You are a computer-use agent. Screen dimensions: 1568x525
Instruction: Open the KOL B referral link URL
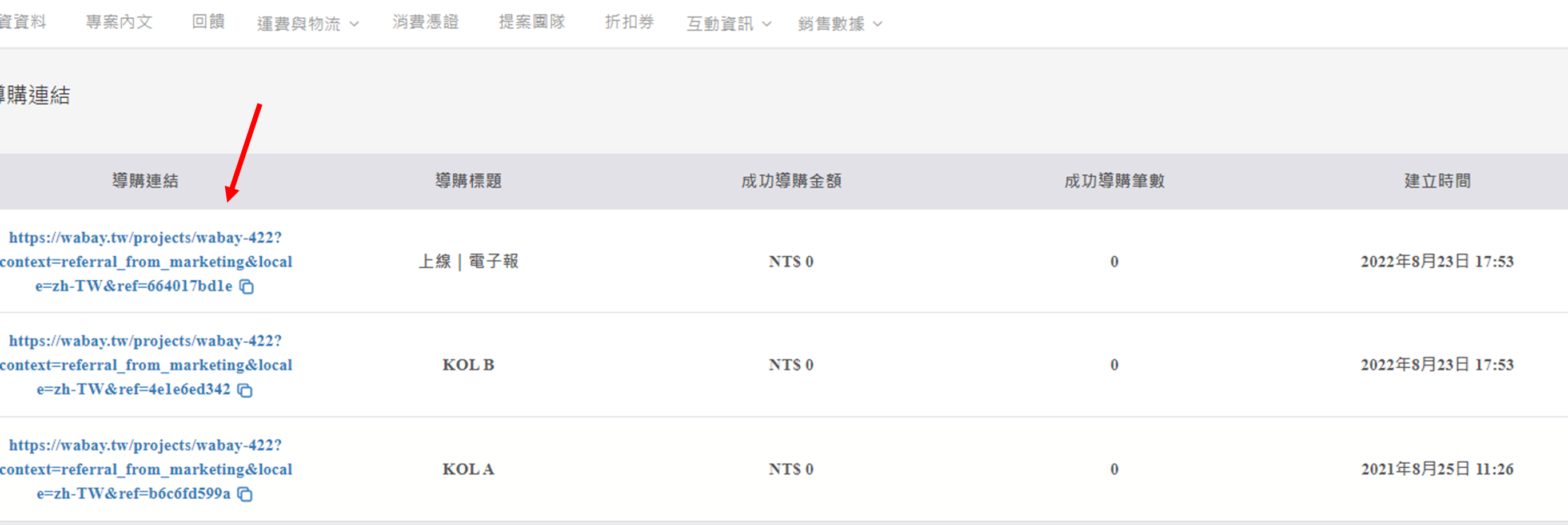coord(145,365)
